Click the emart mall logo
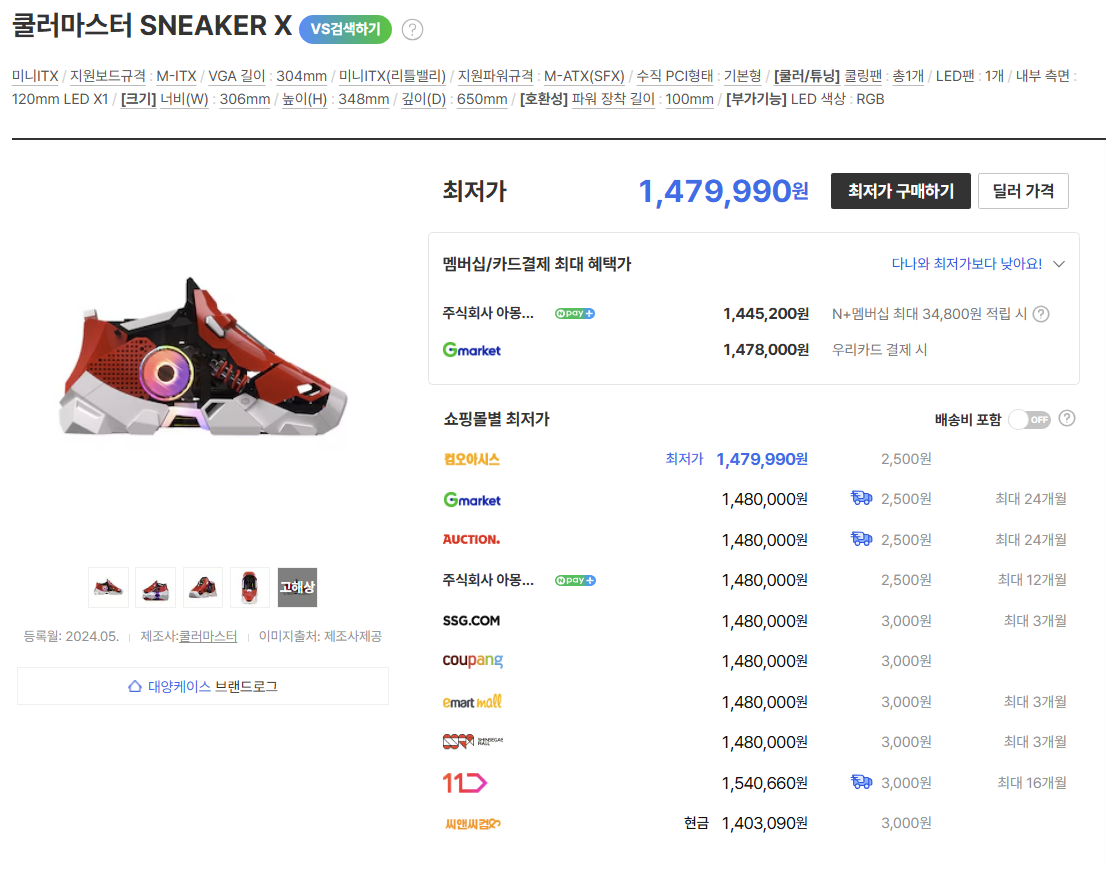The image size is (1106, 881). pos(472,702)
